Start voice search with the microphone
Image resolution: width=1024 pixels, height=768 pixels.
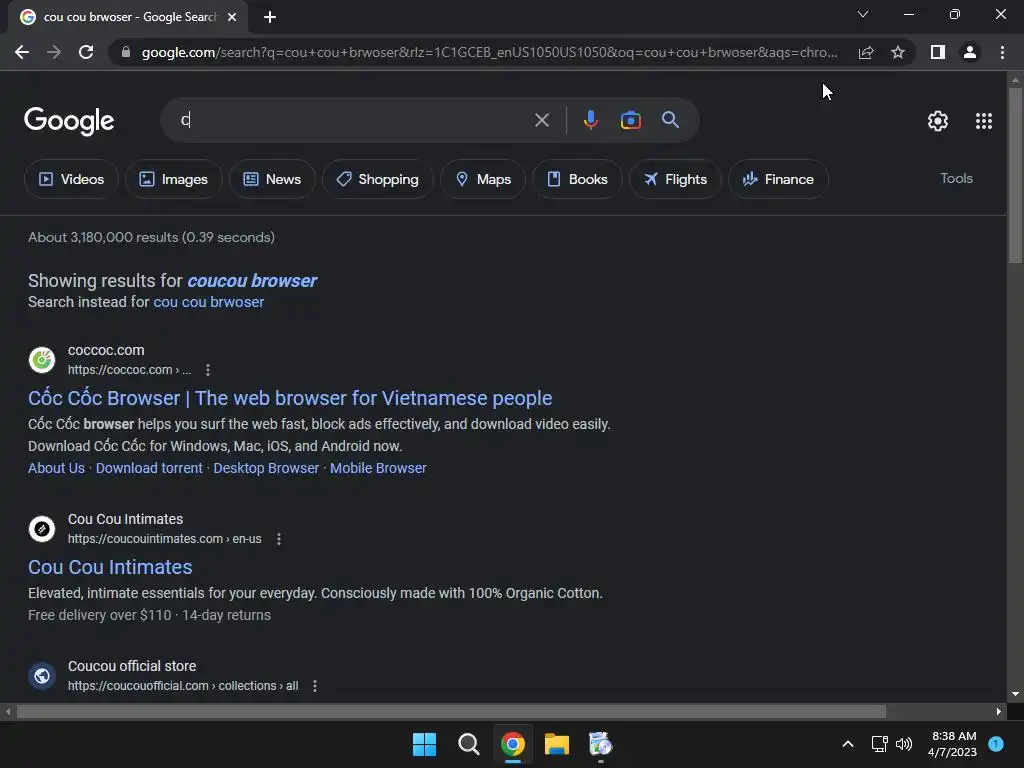point(590,120)
